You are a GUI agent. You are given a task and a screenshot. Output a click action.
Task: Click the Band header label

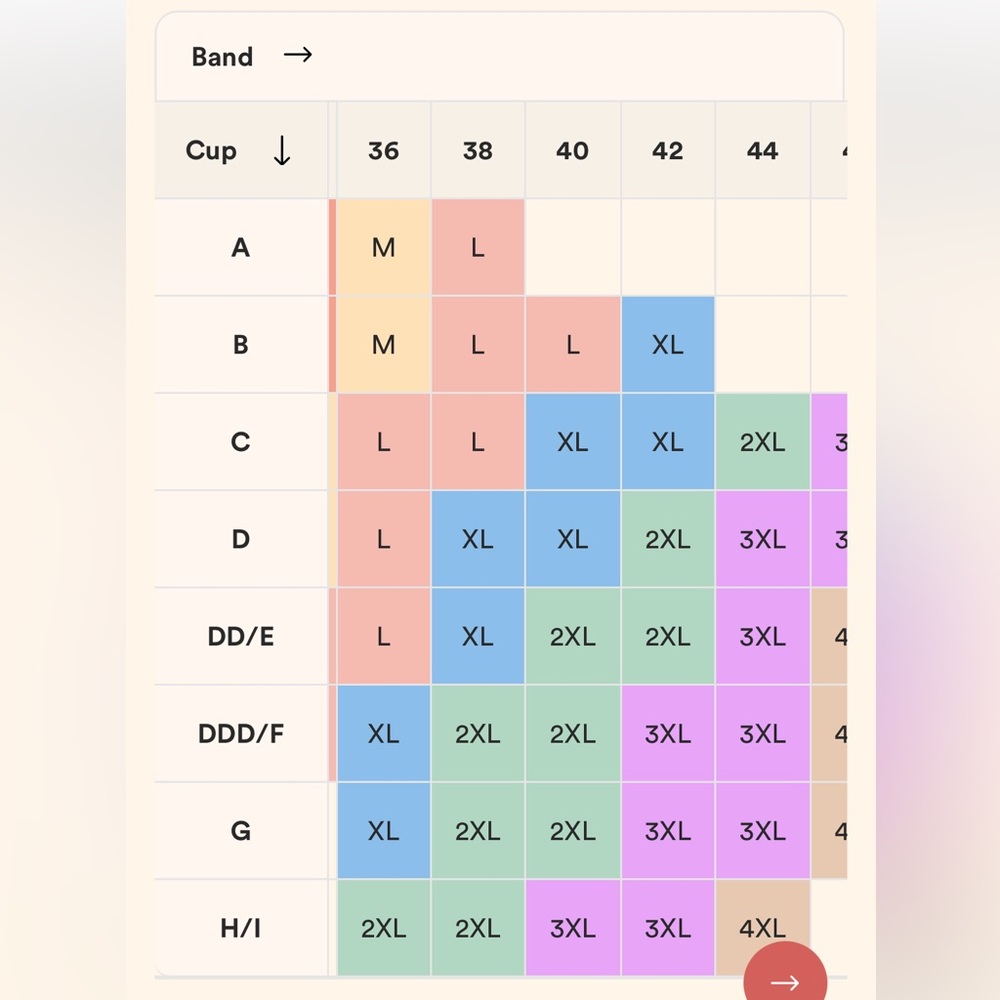(x=223, y=57)
